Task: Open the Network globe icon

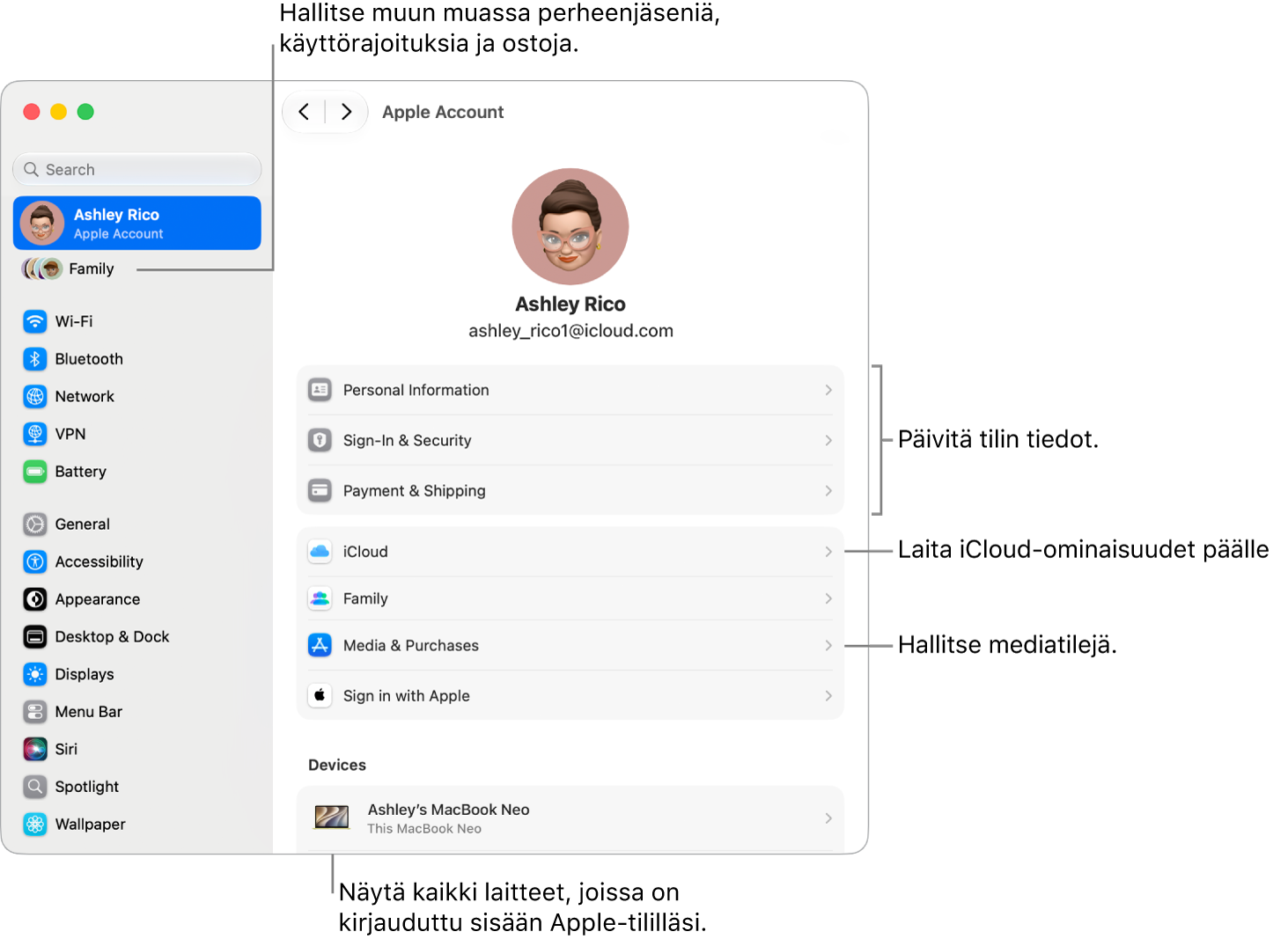Action: [35, 397]
